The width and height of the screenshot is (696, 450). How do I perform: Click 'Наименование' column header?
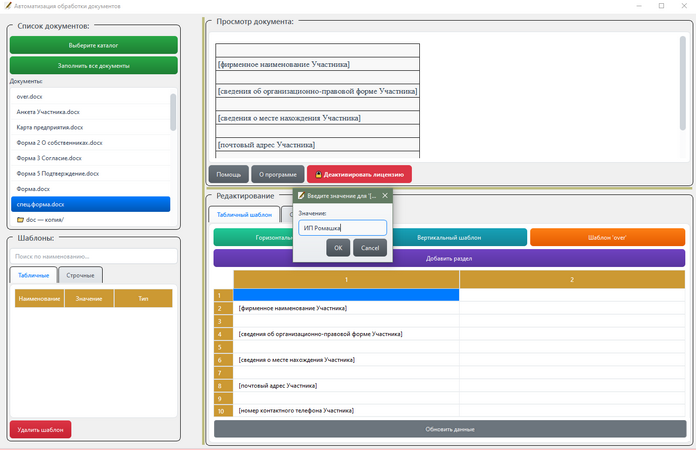click(x=39, y=298)
